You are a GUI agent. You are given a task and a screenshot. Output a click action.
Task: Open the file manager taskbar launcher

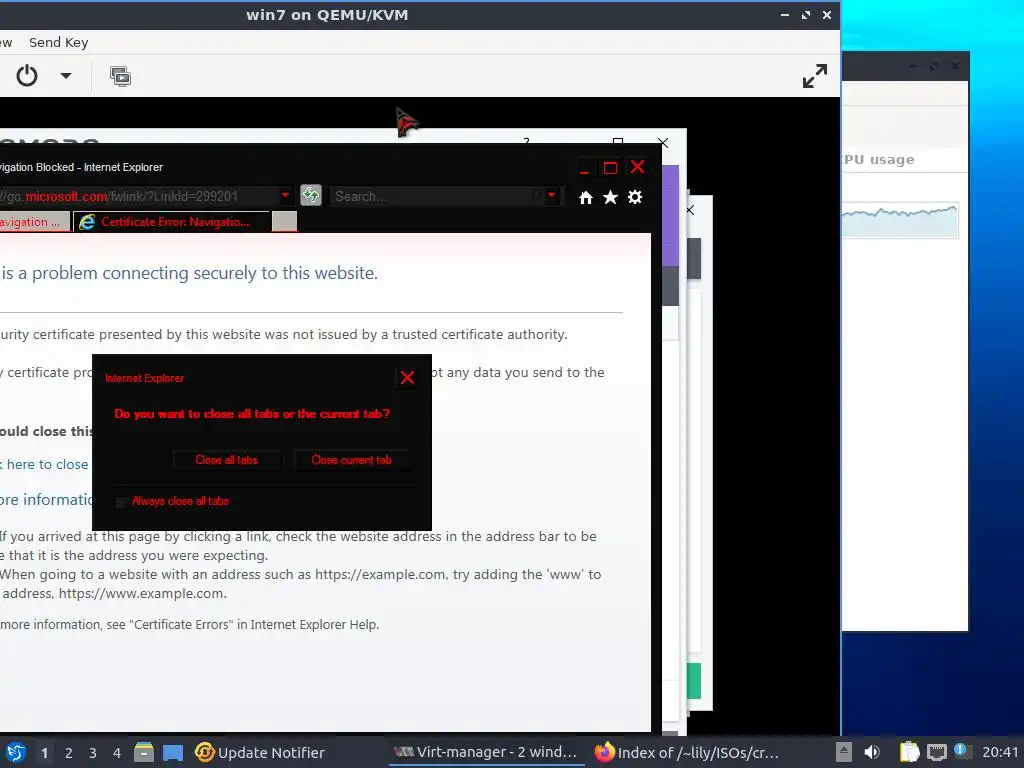(x=144, y=752)
